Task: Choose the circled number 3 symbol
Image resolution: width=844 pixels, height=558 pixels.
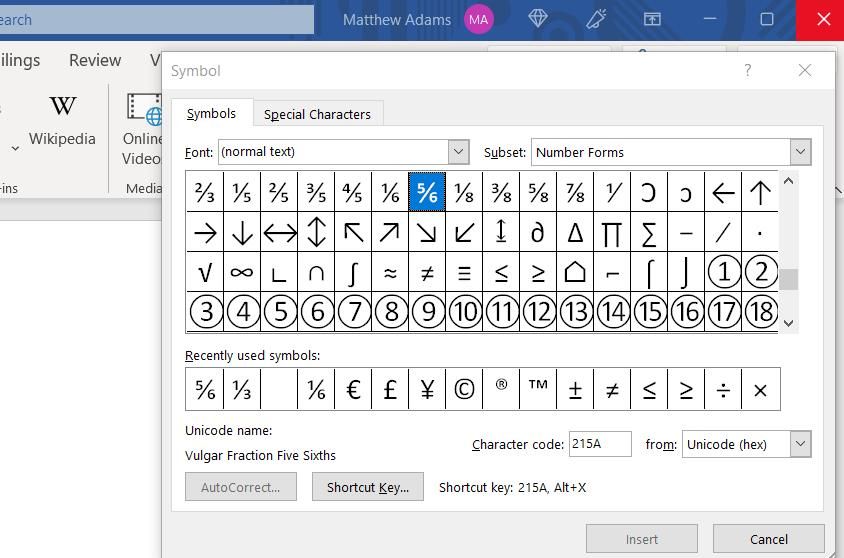Action: coord(205,312)
